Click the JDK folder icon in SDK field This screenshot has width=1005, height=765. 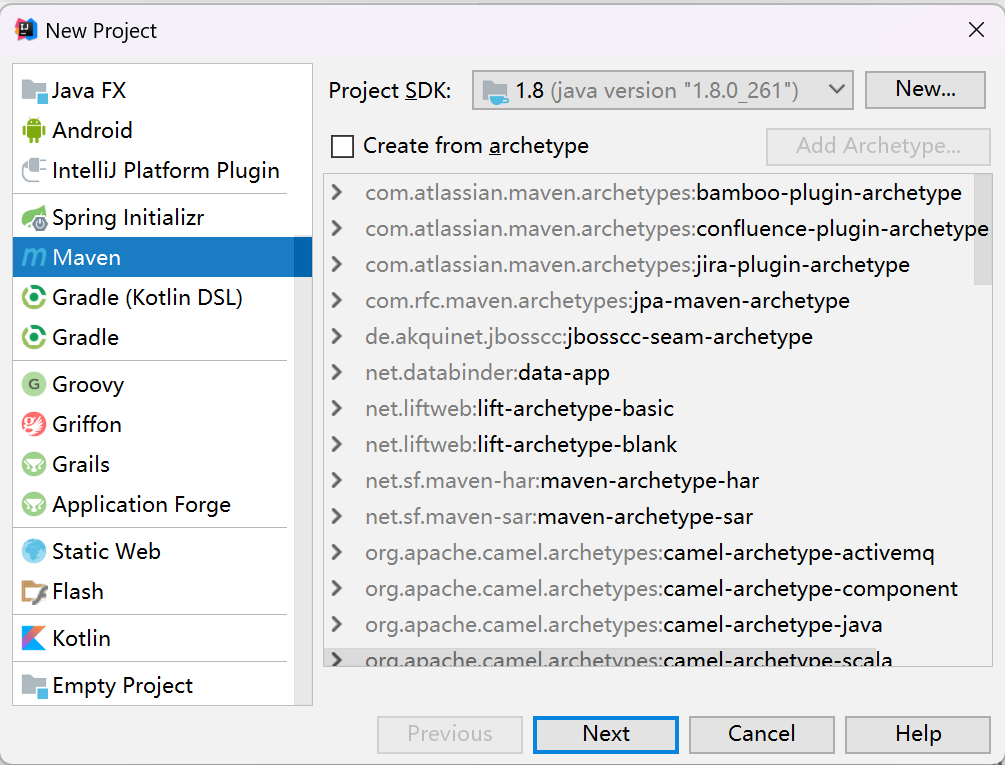pyautogui.click(x=495, y=91)
